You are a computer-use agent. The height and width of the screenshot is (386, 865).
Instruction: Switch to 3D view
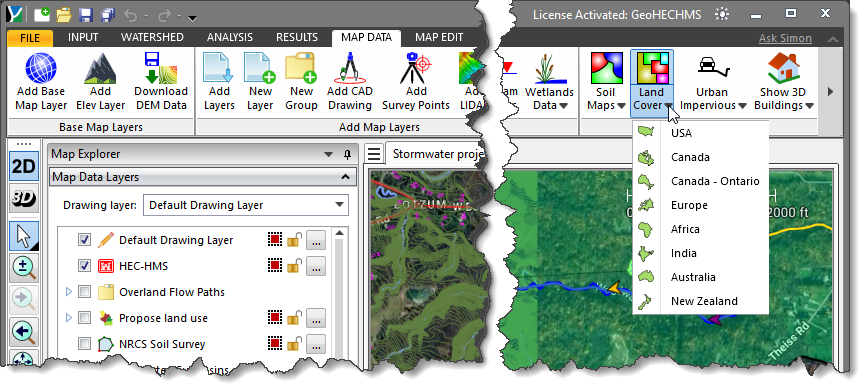24,199
